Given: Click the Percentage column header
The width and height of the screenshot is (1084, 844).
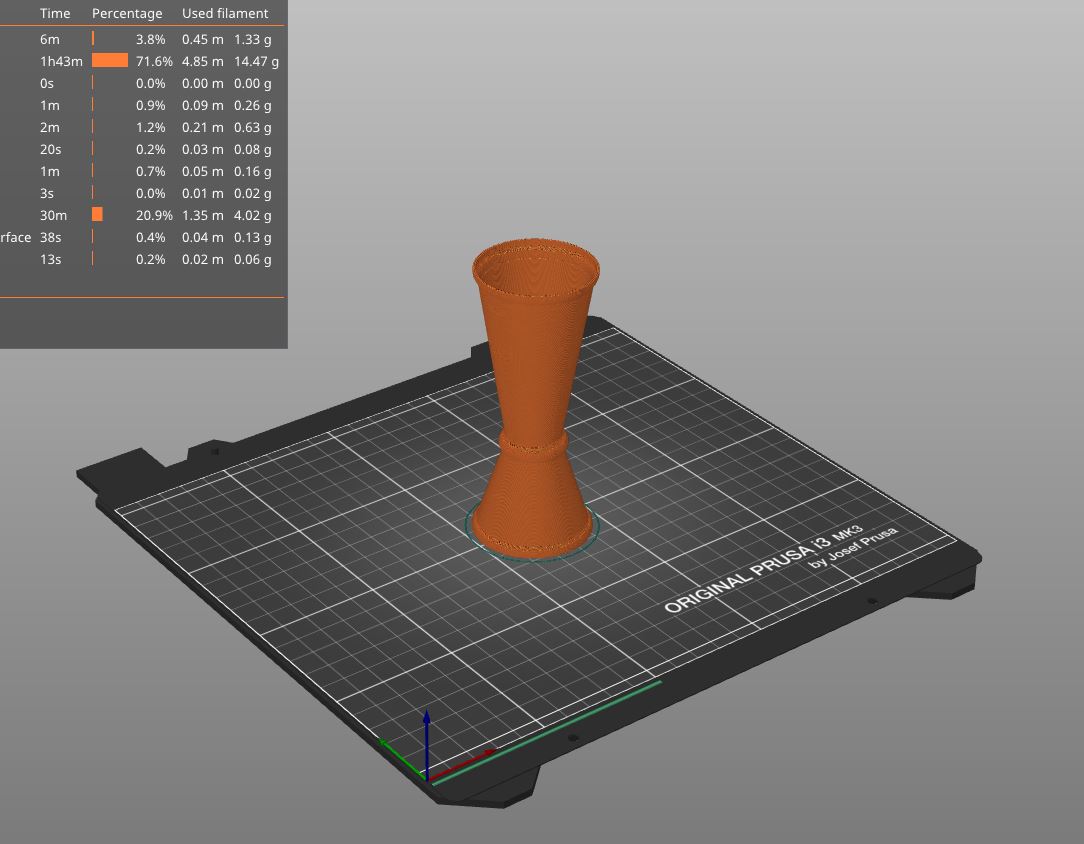Looking at the screenshot, I should [x=127, y=13].
